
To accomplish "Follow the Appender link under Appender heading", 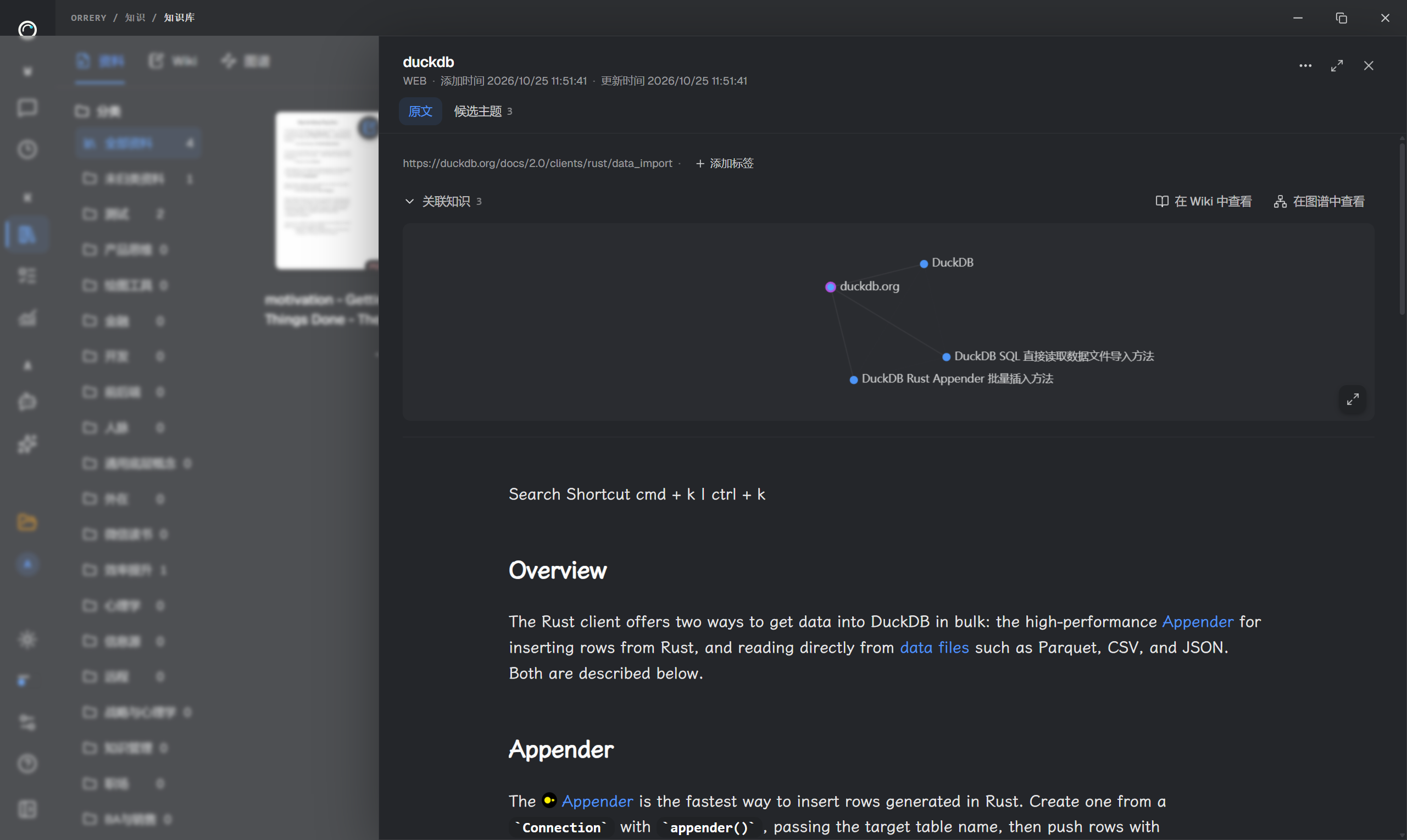I will 597,801.
